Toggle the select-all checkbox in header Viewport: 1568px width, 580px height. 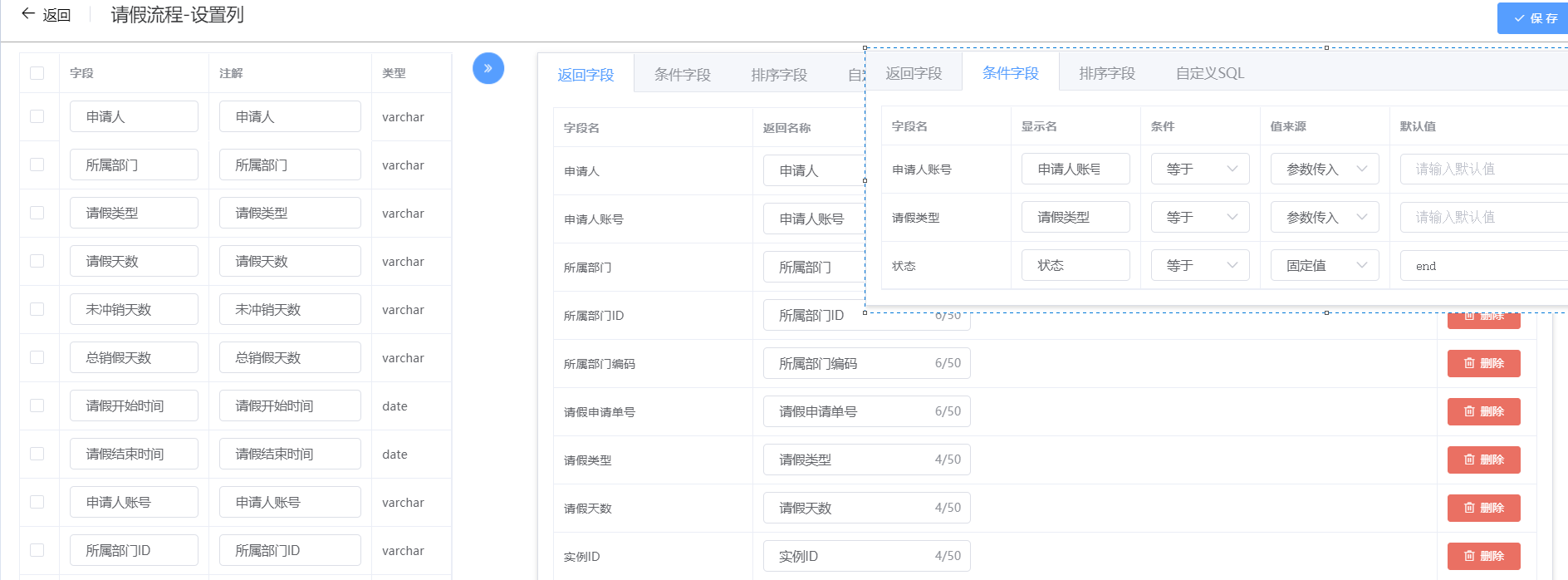point(37,73)
